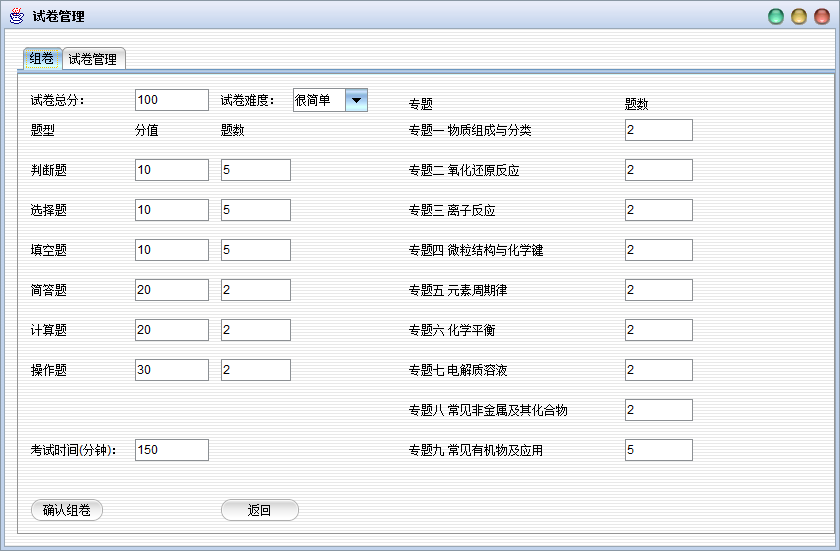Screen dimensions: 840x551
Task: Edit the 简答题 score value field
Action: pyautogui.click(x=171, y=290)
